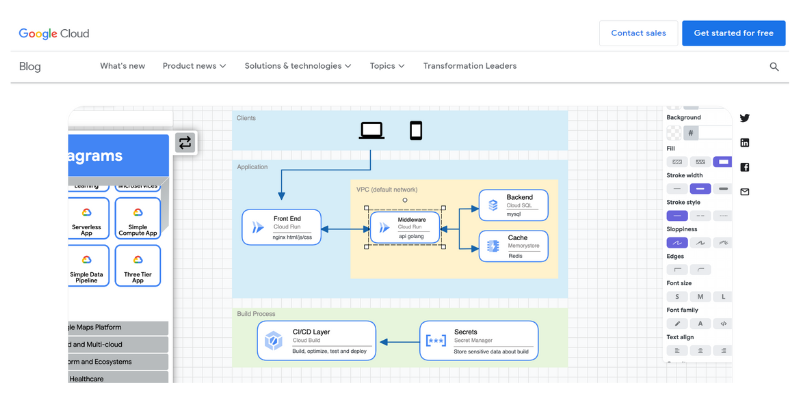Choose round Edges option

700,269
